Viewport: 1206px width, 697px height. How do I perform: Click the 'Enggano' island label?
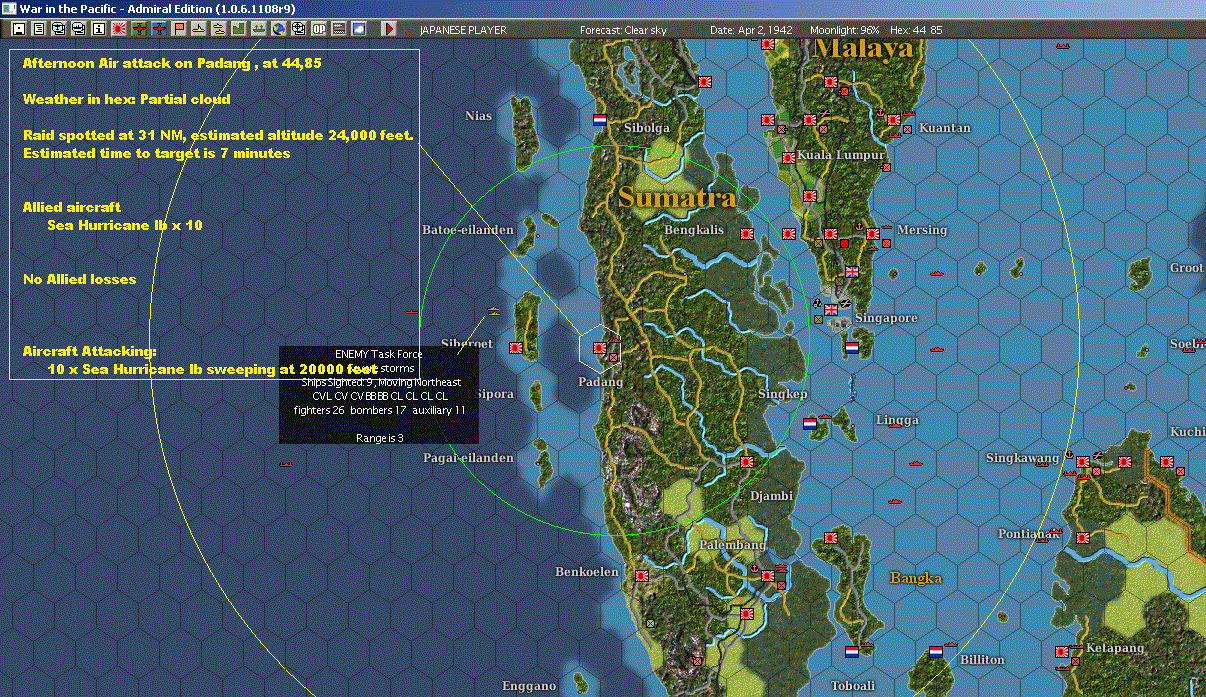(529, 686)
